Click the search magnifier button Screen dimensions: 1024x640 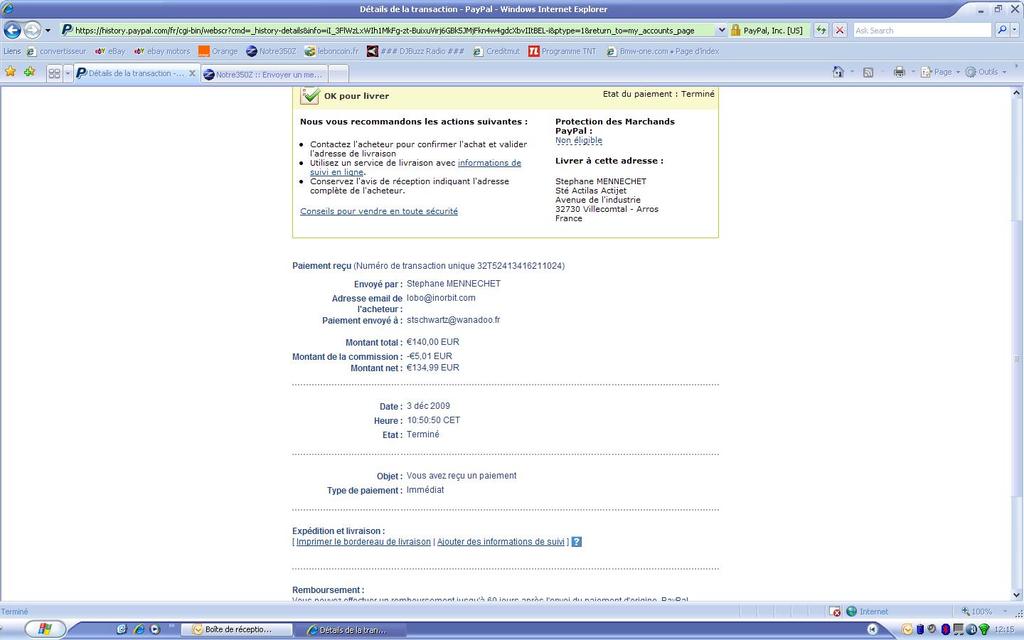tap(1003, 30)
